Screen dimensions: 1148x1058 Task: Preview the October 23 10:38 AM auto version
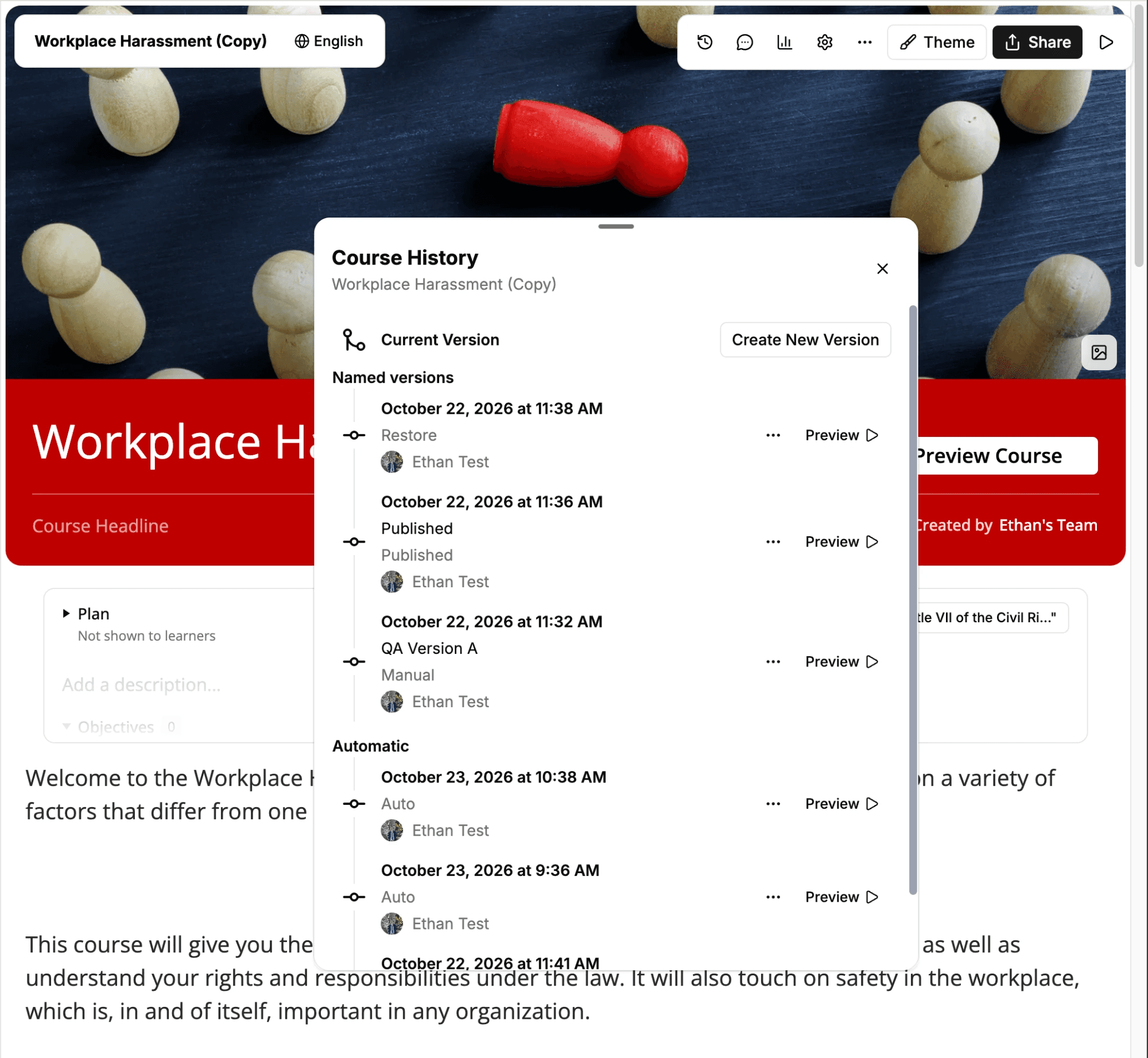[841, 804]
